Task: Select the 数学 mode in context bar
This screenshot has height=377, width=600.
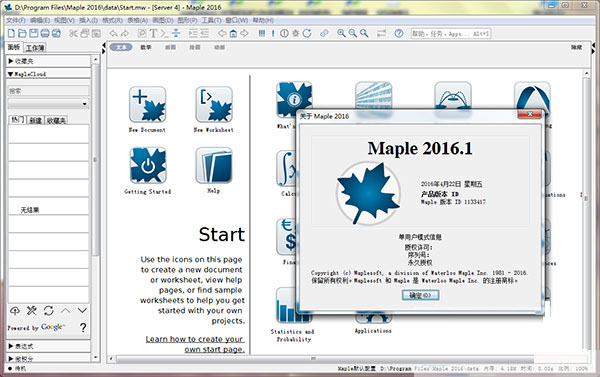Action: [145, 47]
